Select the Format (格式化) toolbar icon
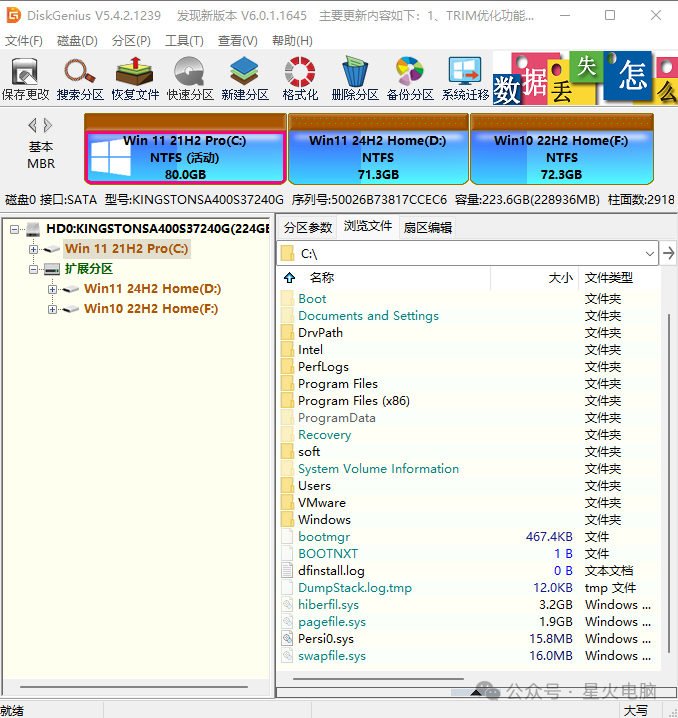678x718 pixels. (300, 79)
